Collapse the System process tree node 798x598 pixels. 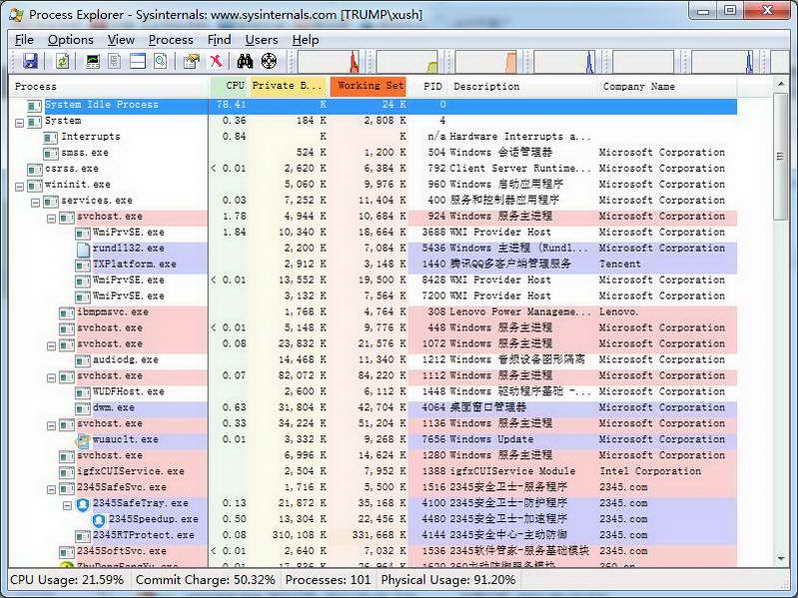[x=19, y=122]
